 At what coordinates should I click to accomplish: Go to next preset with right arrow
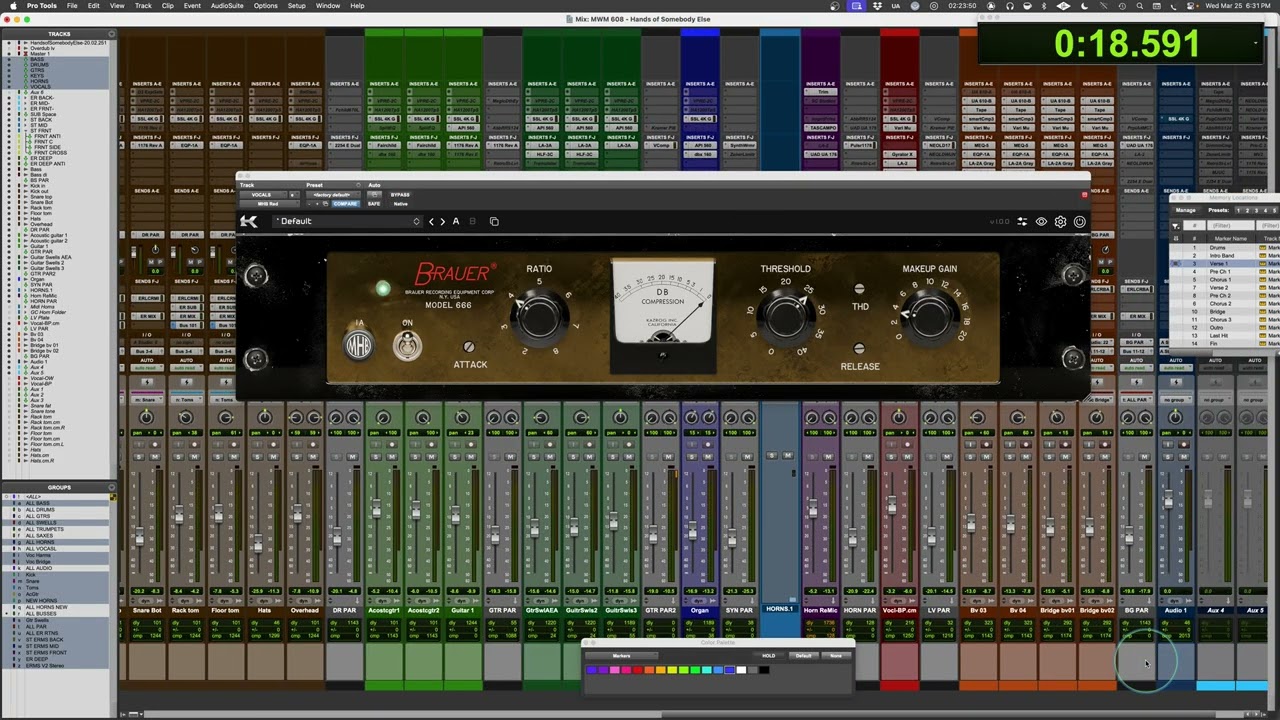tap(443, 222)
